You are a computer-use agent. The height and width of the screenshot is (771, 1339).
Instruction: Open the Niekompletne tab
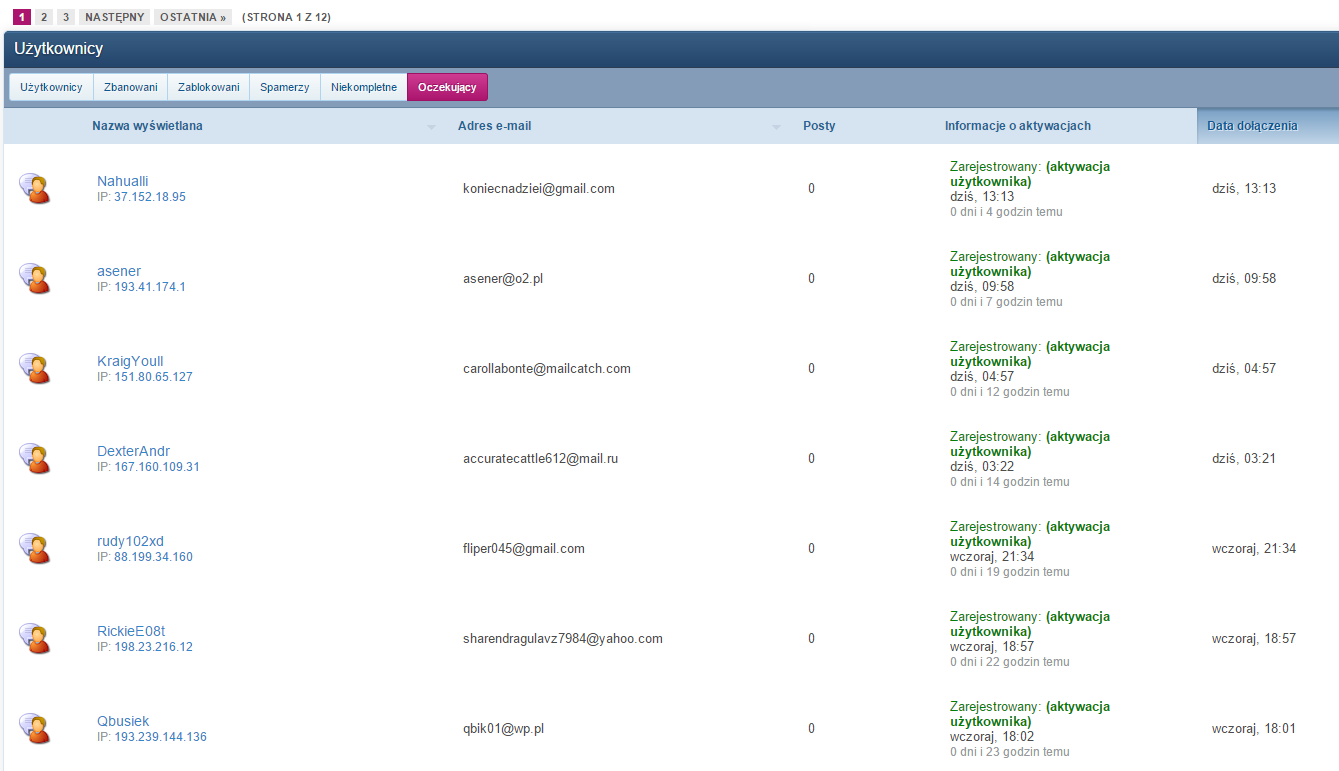point(363,87)
